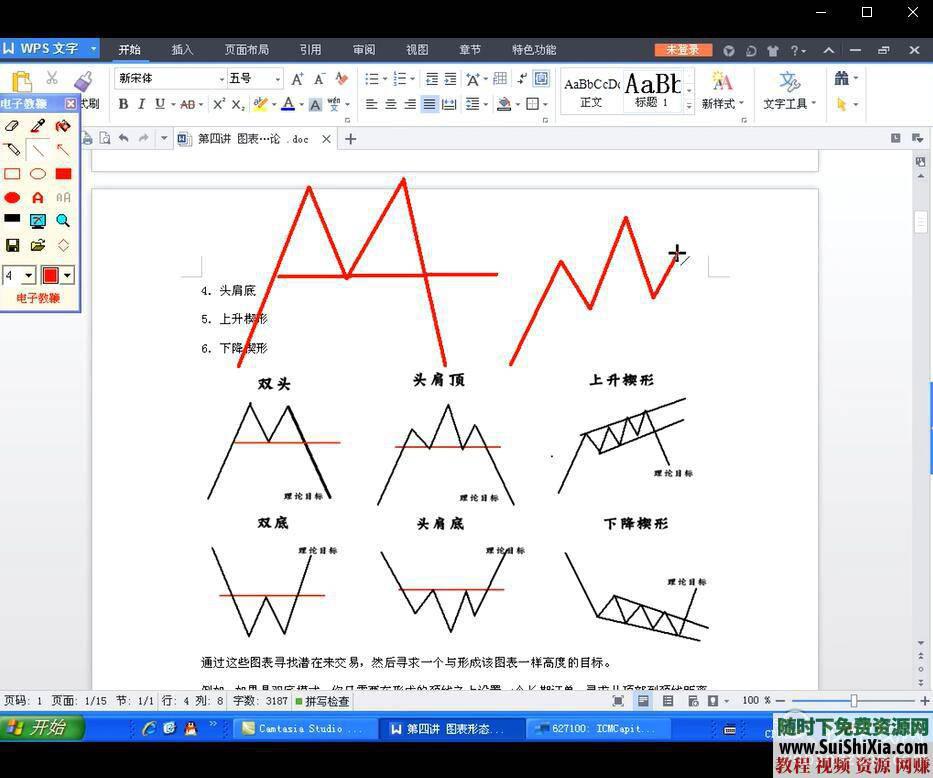Click the Camtasia Studio taskbar button
The height and width of the screenshot is (778, 933).
pos(304,729)
